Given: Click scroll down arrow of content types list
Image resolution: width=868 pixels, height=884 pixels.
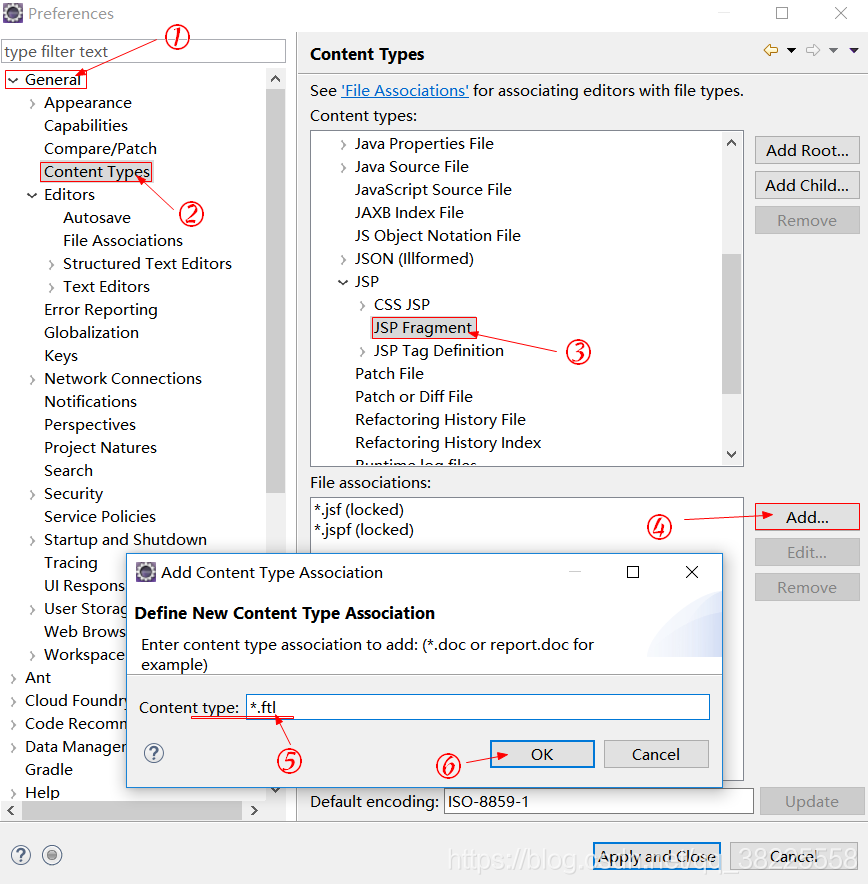Looking at the screenshot, I should pos(732,454).
